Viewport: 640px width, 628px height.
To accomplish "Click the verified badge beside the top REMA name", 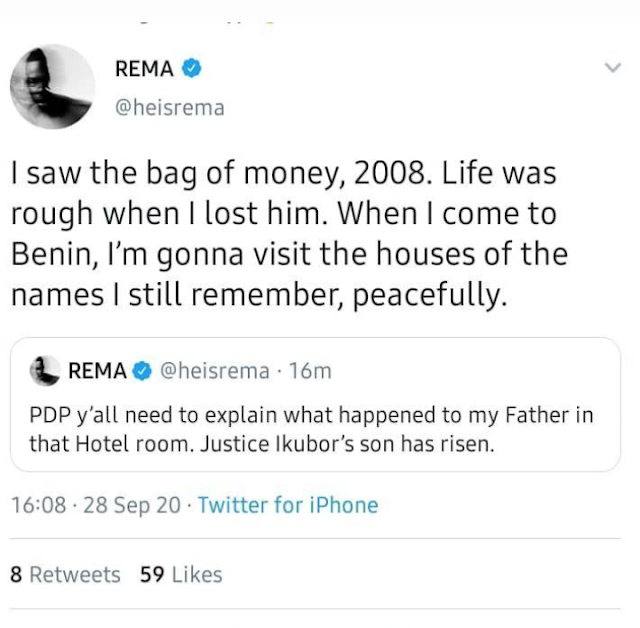I will (192, 69).
